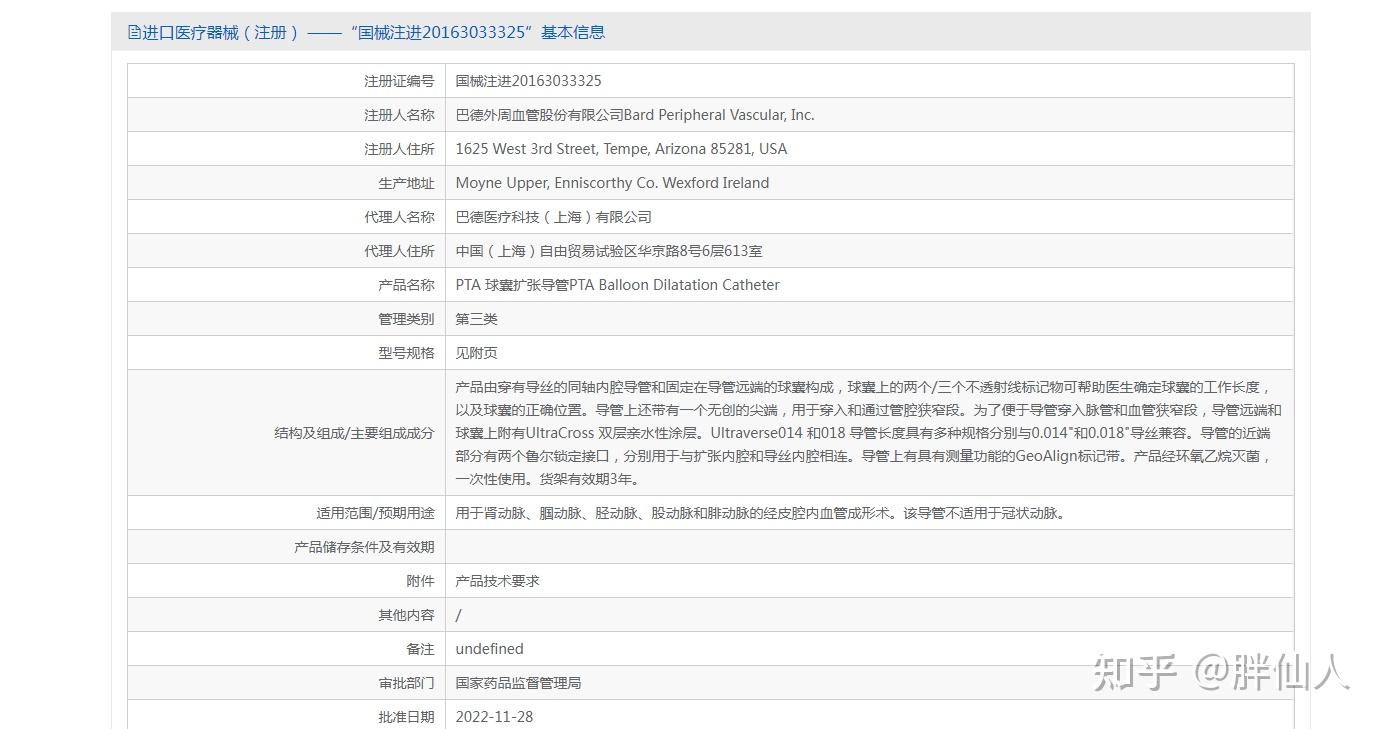The height and width of the screenshot is (729, 1386).
Task: Click the 结构及组成/主要组成成分 label
Action: tap(354, 433)
